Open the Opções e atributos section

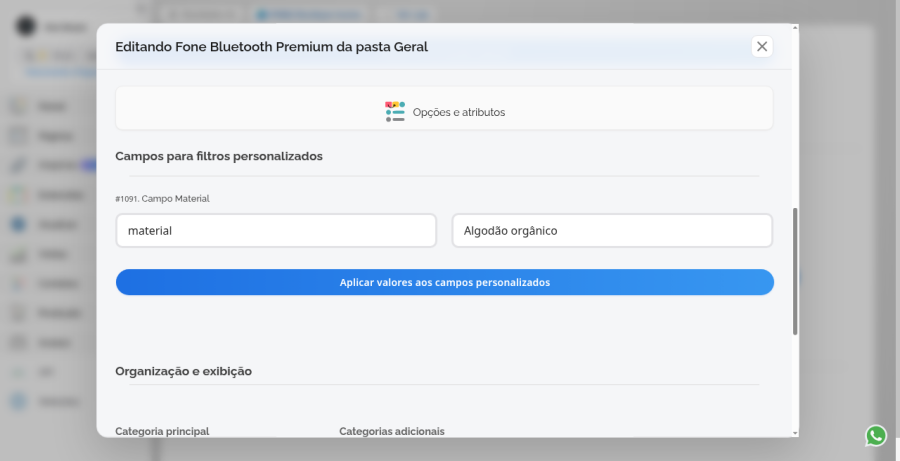click(x=444, y=109)
